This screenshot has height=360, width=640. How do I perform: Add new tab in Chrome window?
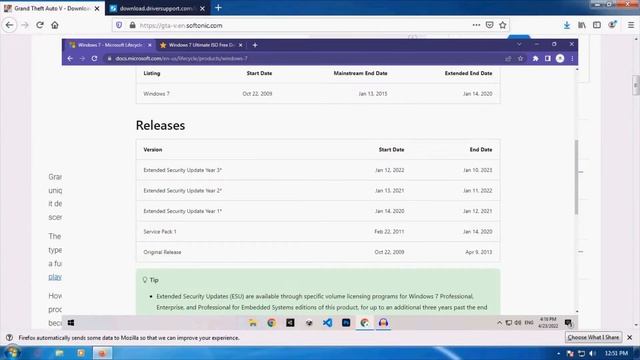(x=255, y=45)
